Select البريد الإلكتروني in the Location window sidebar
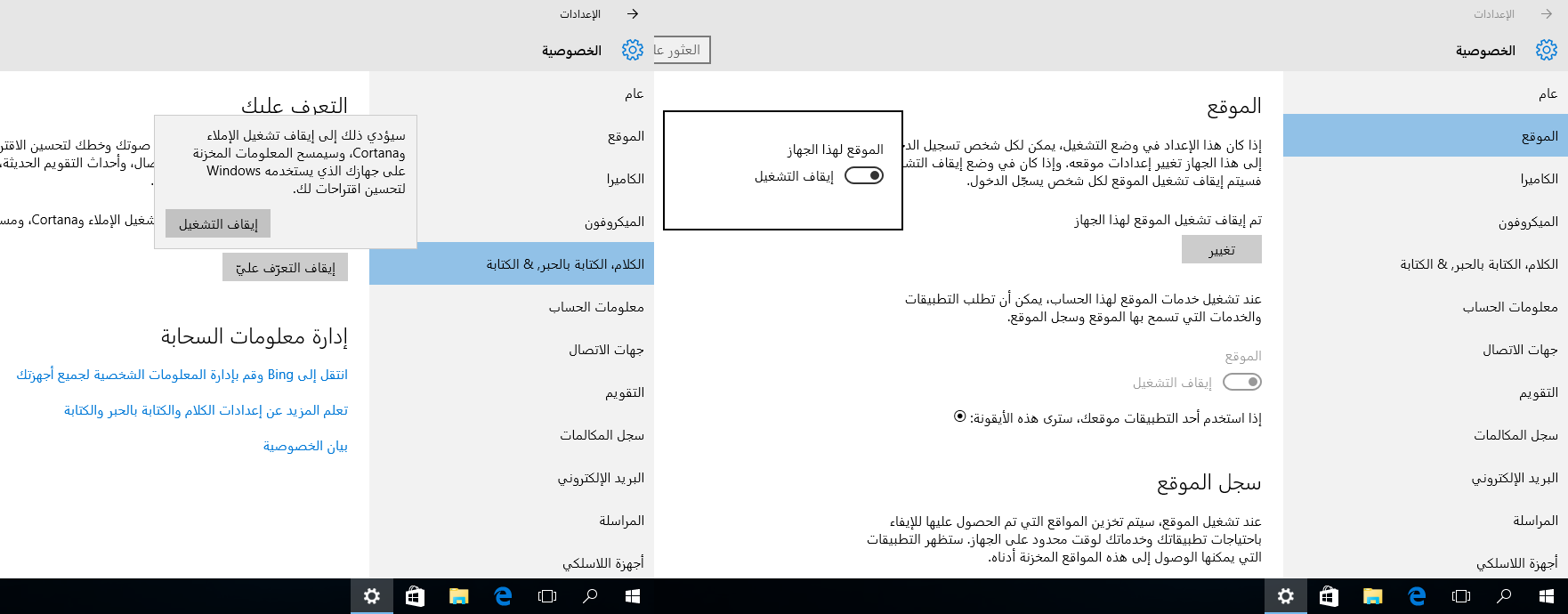The width and height of the screenshot is (1568, 614). (x=1426, y=478)
